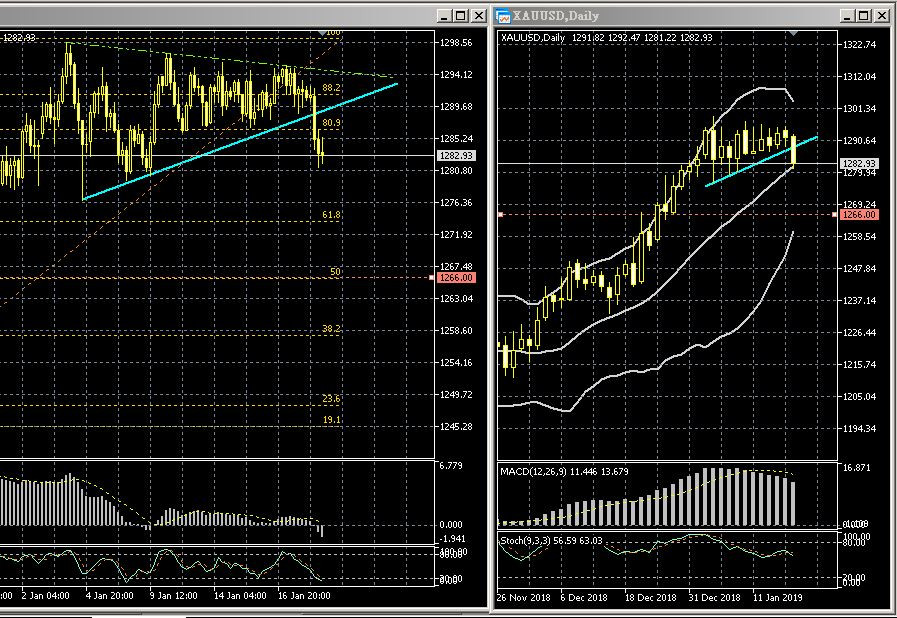Click the XAUUSD Daily chart window icon

click(504, 16)
